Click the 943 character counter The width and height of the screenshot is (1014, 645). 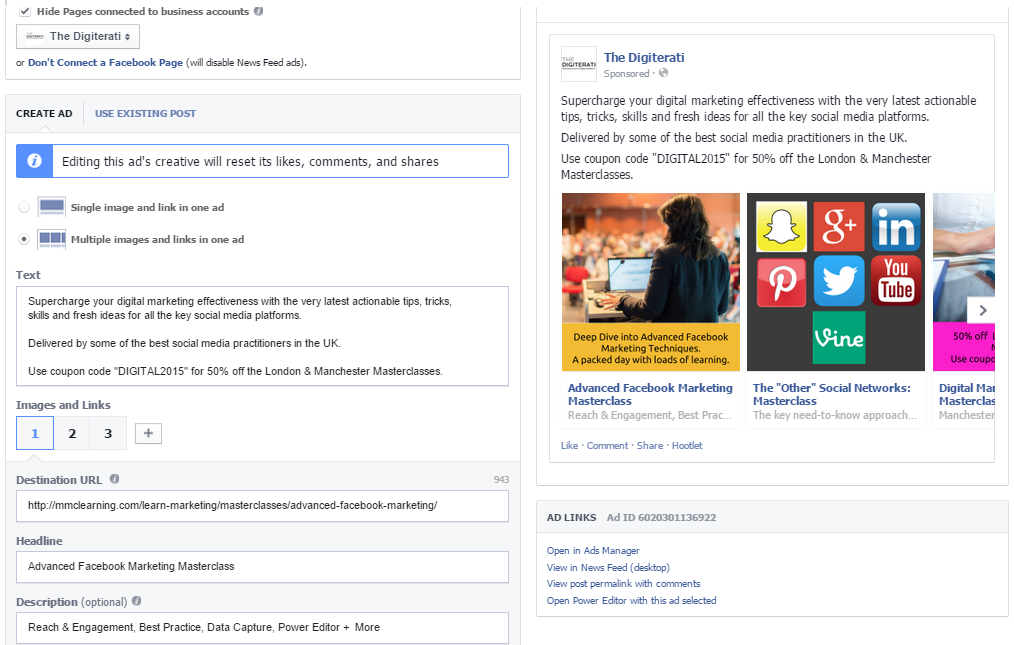point(501,479)
